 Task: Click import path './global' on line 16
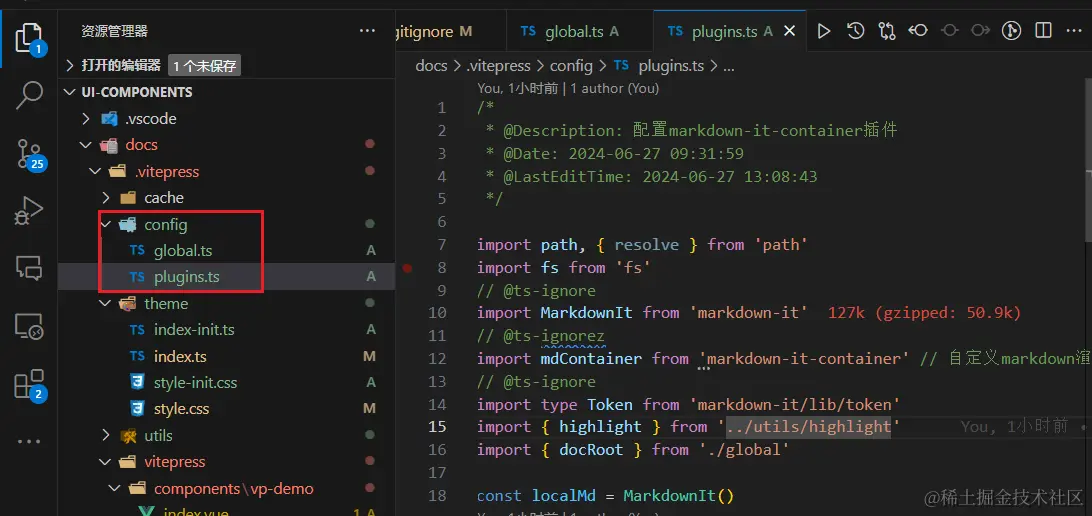pos(744,450)
